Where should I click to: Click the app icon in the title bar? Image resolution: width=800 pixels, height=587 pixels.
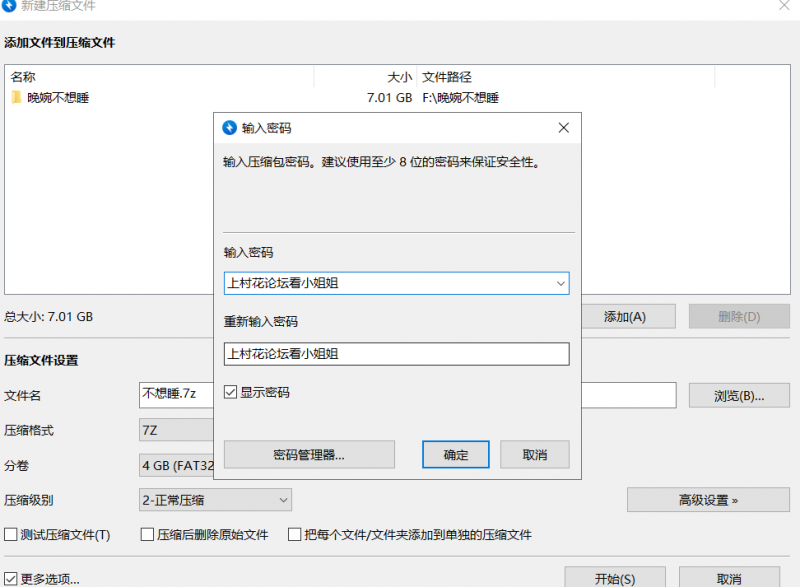(x=10, y=7)
